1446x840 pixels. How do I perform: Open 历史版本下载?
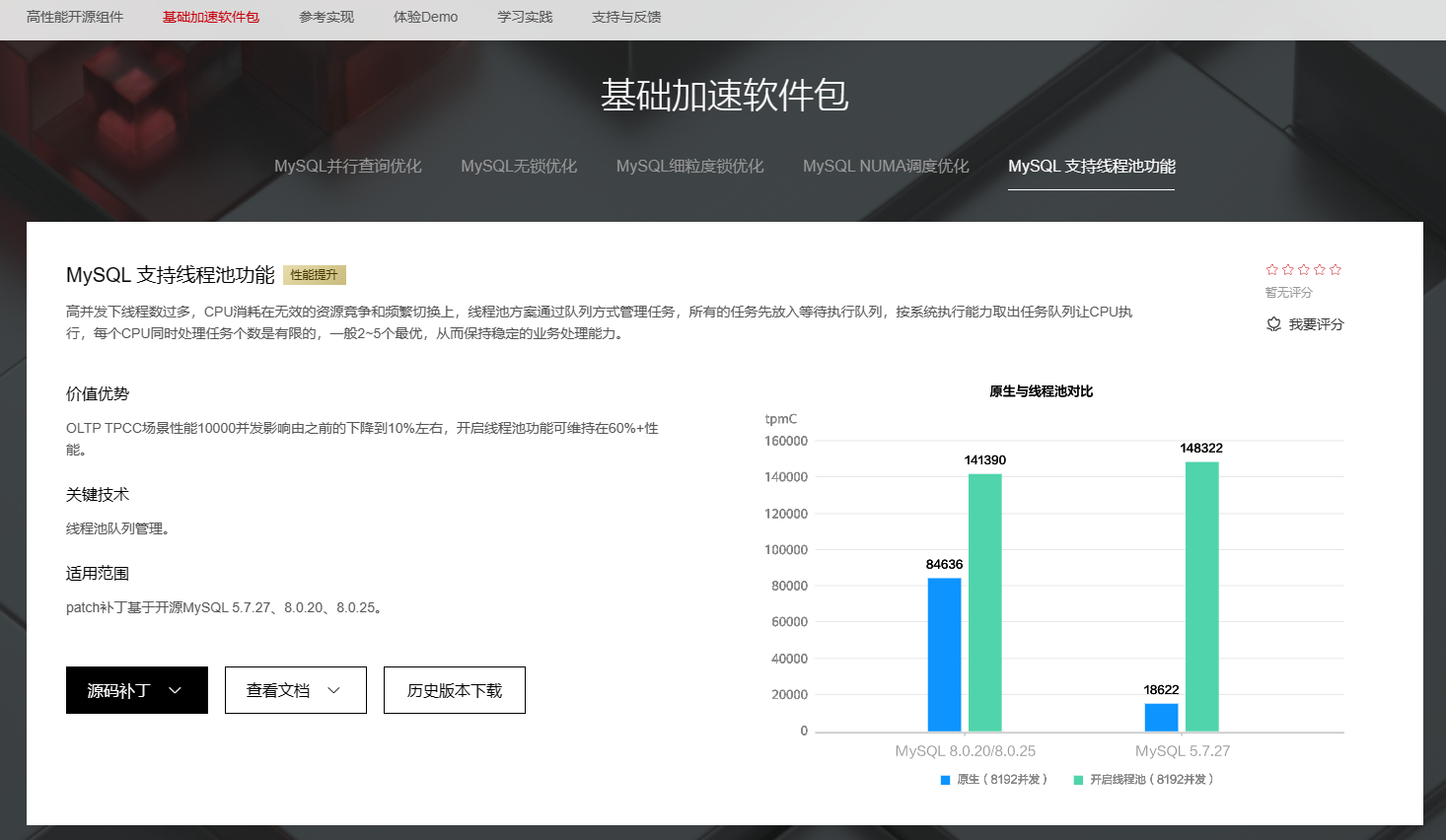click(455, 690)
